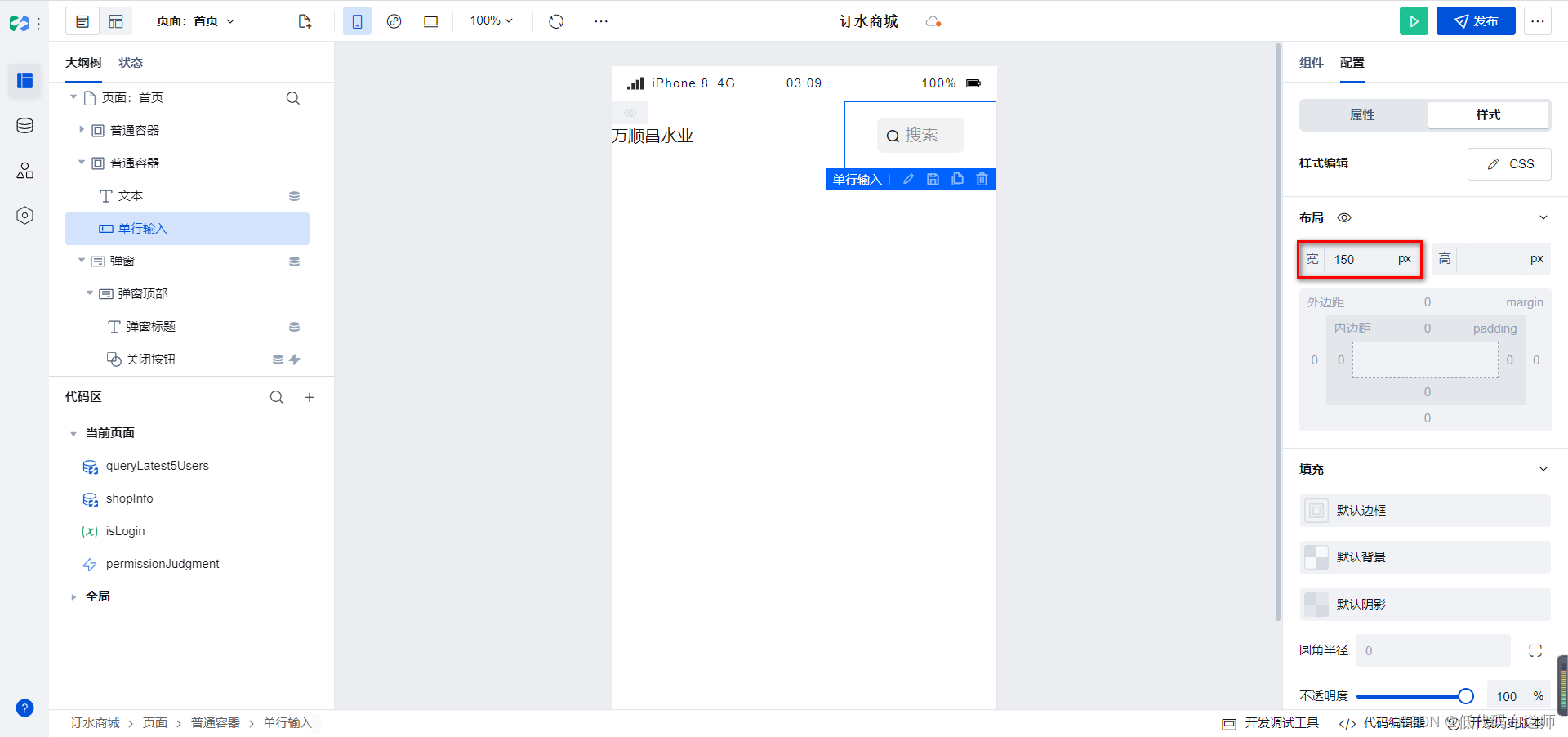This screenshot has height=737, width=1568.
Task: Click the 圆角半径 radius input
Action: [1433, 651]
